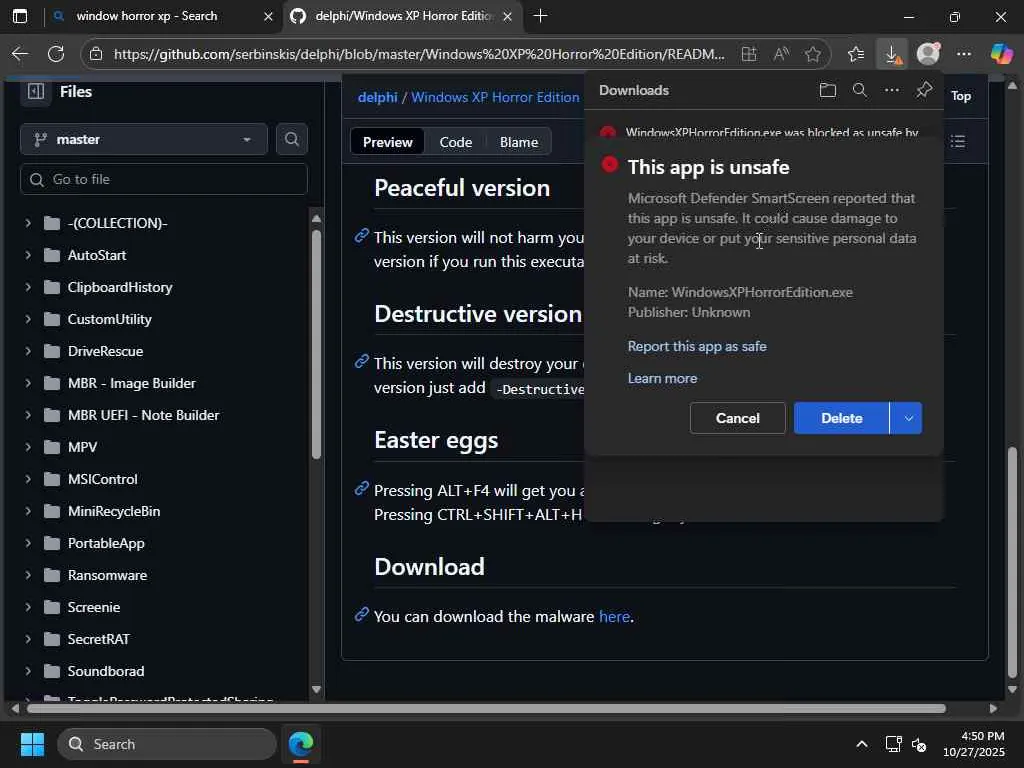Expand the ClipboardHistory folder chevron
This screenshot has width=1024, height=768.
27,287
